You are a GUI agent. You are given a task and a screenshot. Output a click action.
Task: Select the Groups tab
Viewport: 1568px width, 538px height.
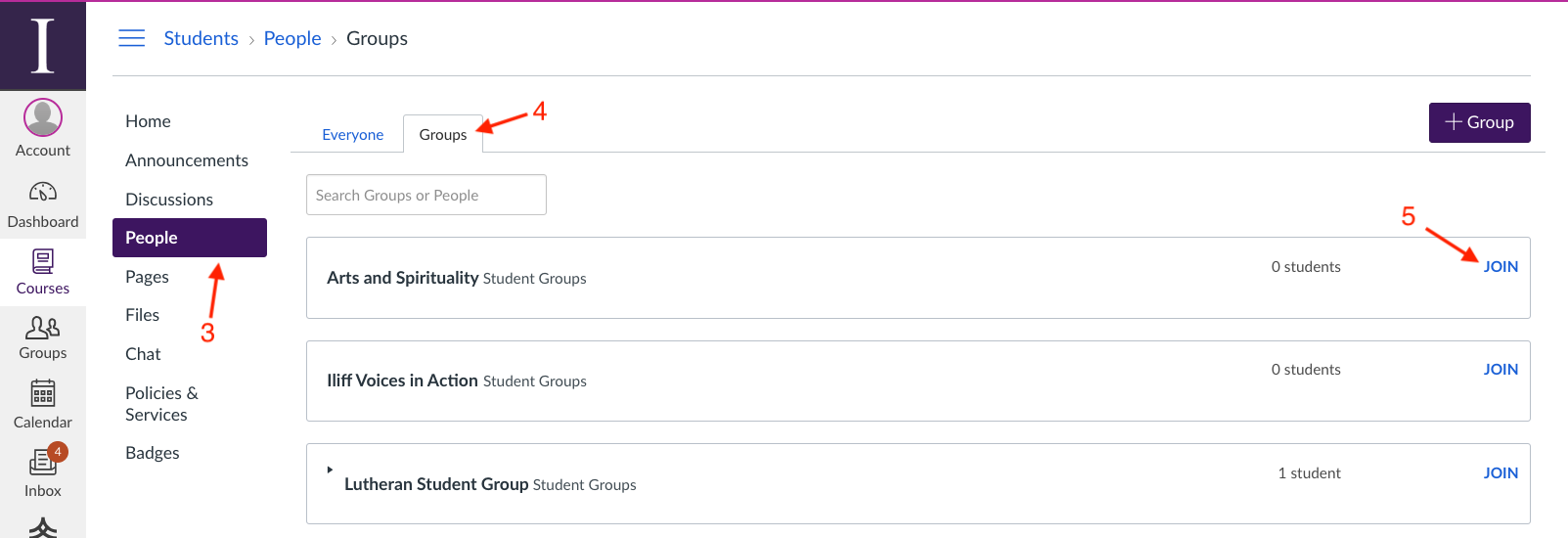click(x=443, y=135)
